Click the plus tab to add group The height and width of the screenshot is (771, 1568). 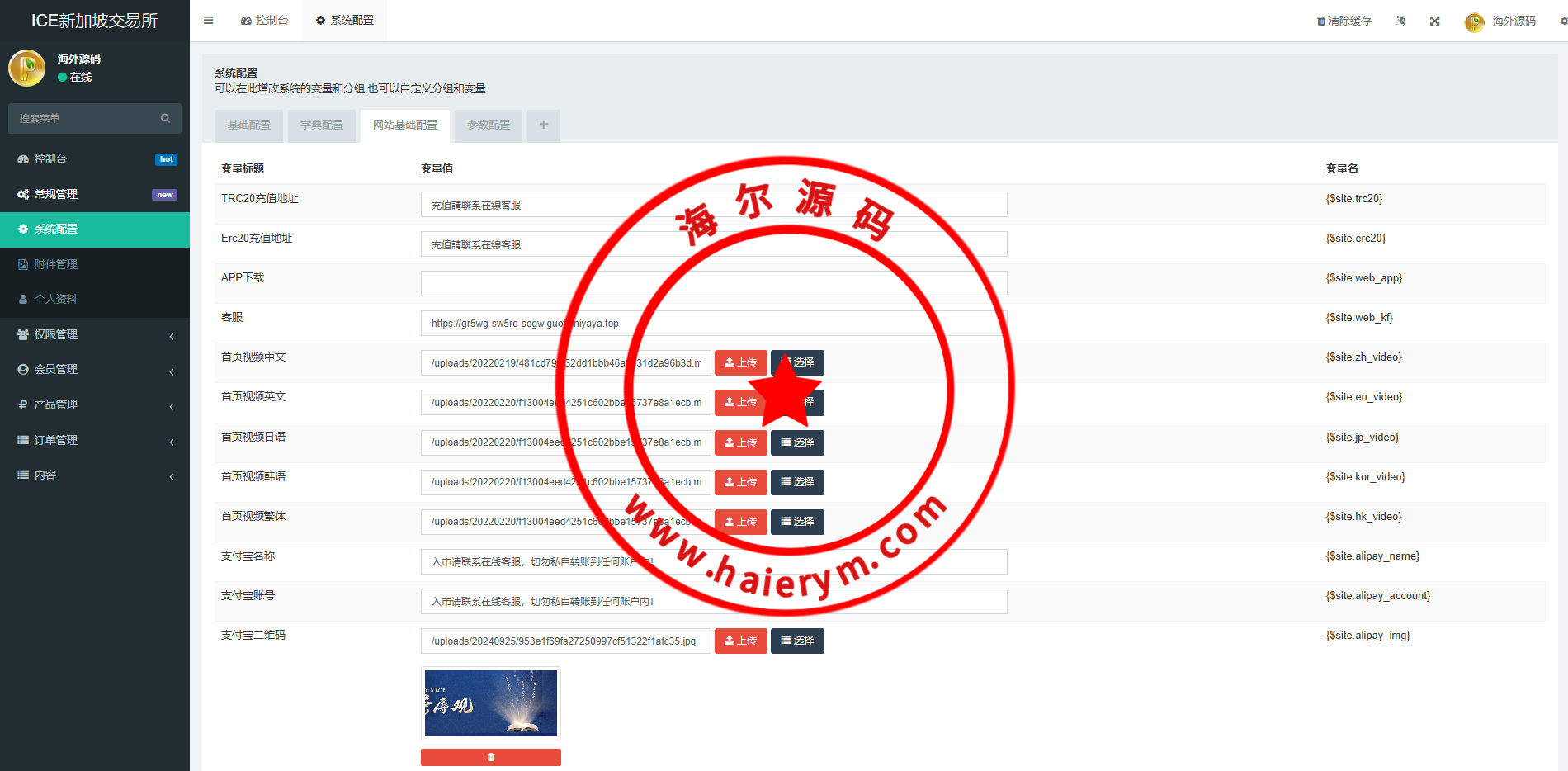point(544,125)
